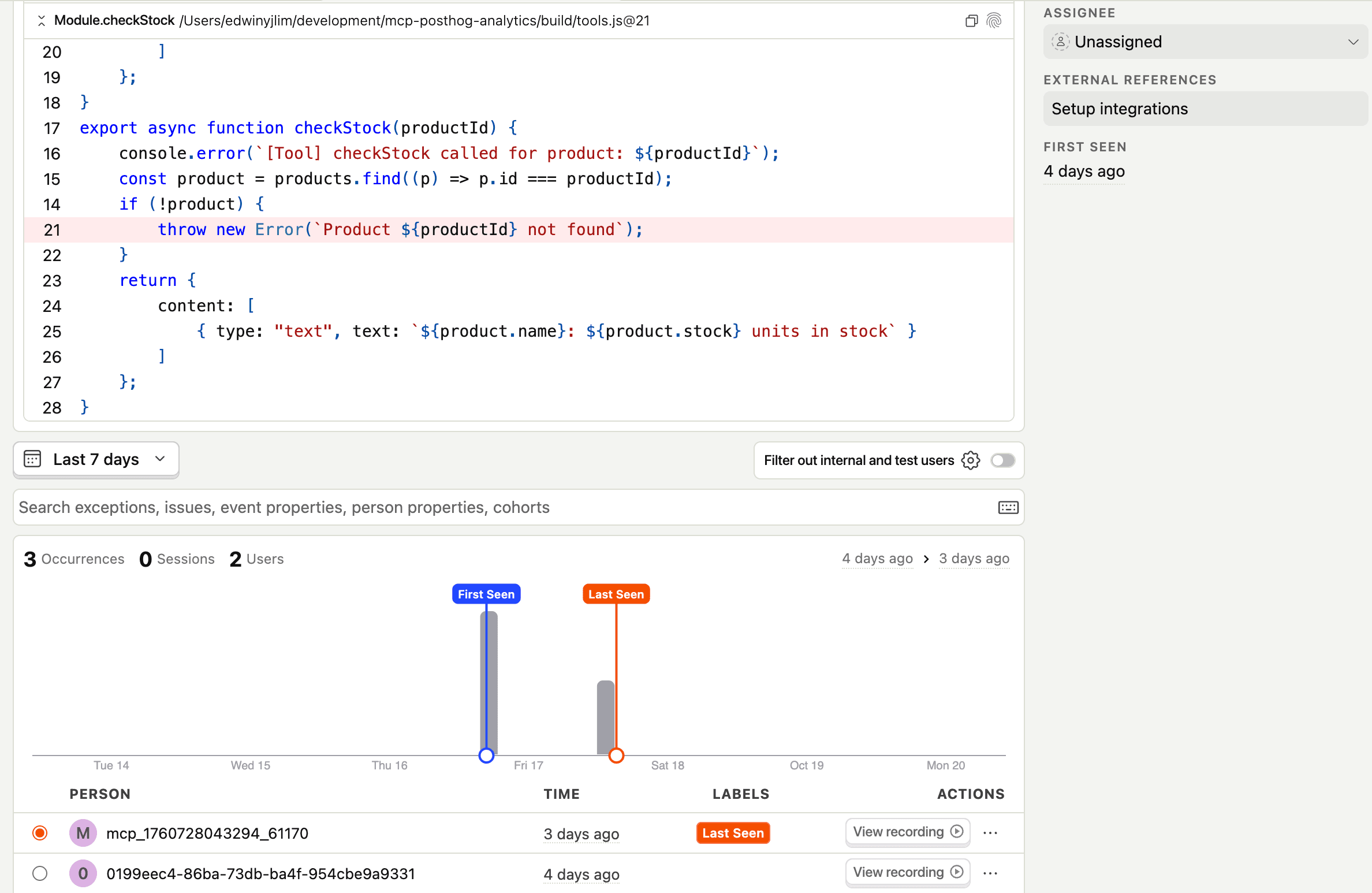Open more actions for 0199eec4 row
This screenshot has height=893, width=1372.
point(990,873)
